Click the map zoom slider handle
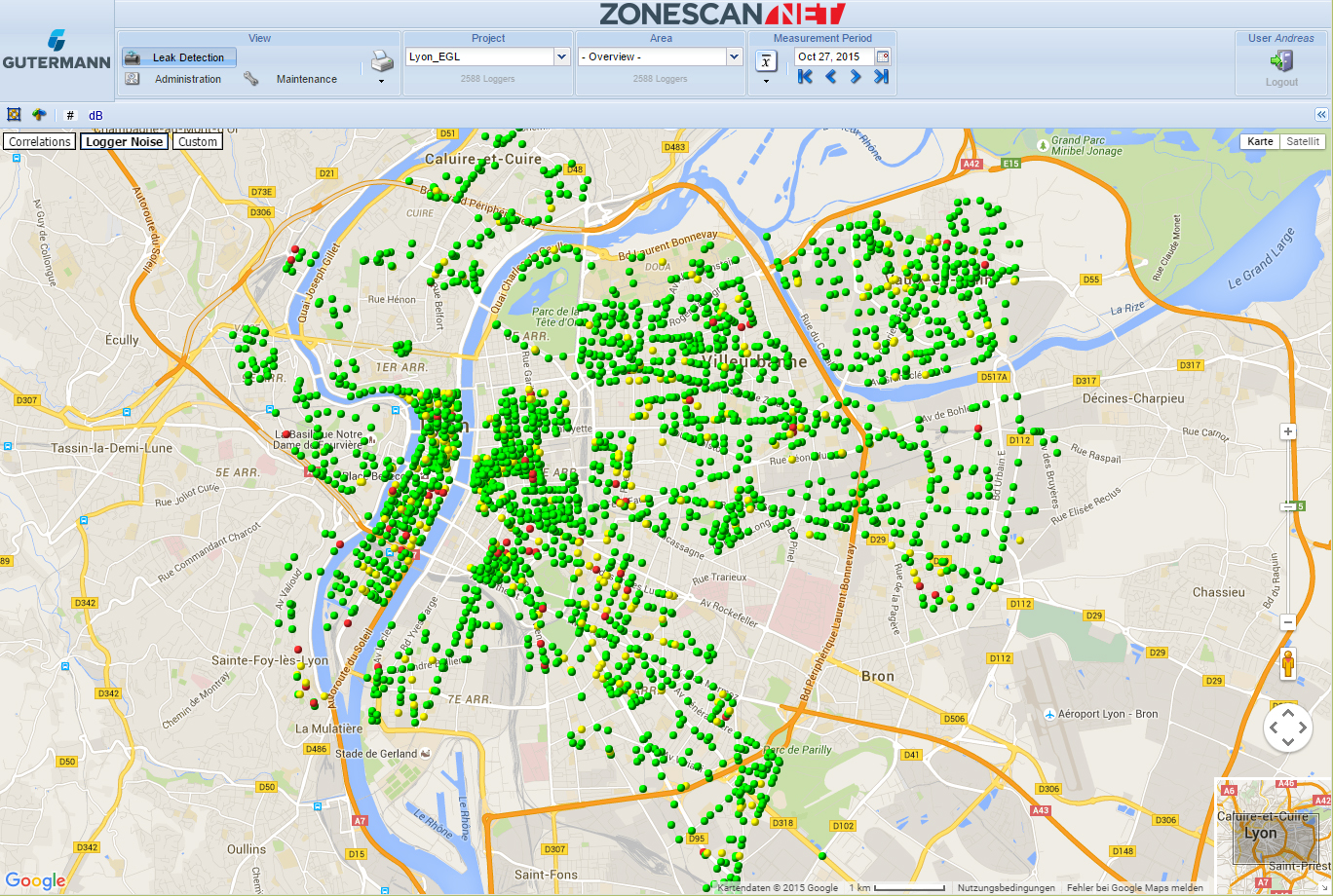 [x=1289, y=506]
